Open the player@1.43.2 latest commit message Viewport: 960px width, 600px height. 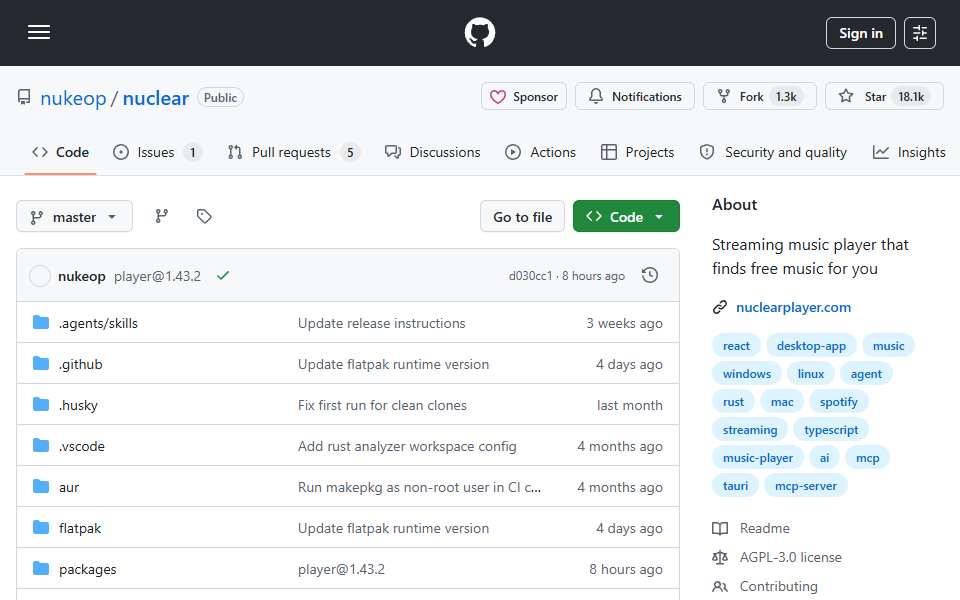coord(157,276)
